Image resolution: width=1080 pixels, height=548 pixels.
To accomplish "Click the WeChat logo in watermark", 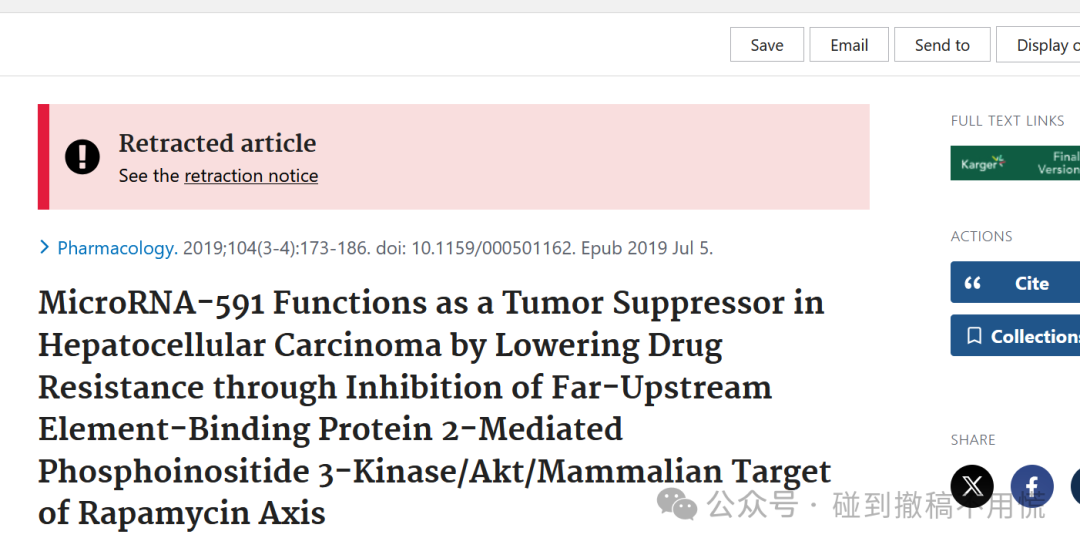I will coord(676,503).
